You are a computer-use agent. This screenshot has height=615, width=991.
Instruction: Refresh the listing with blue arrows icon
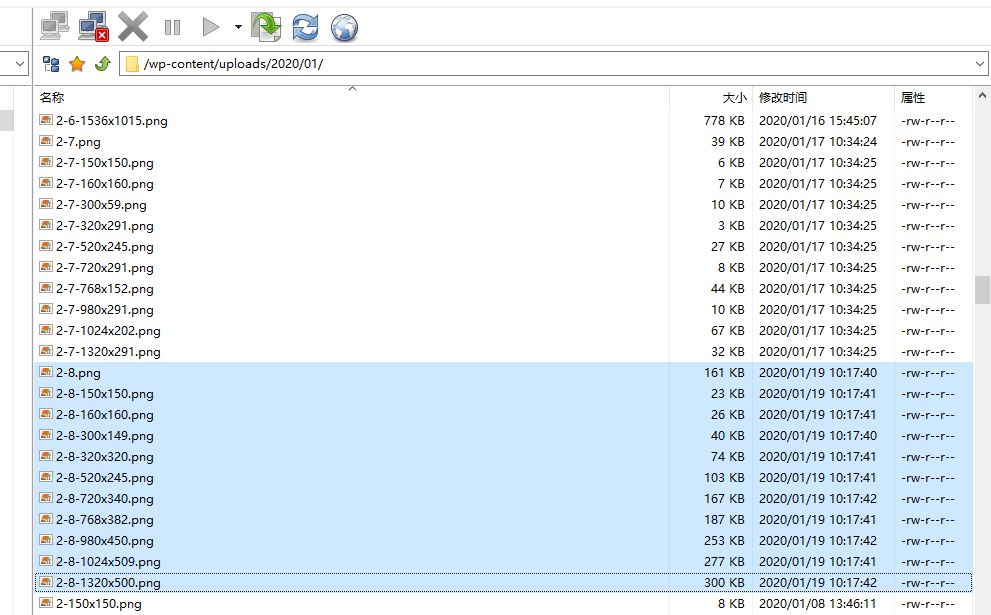(x=305, y=27)
